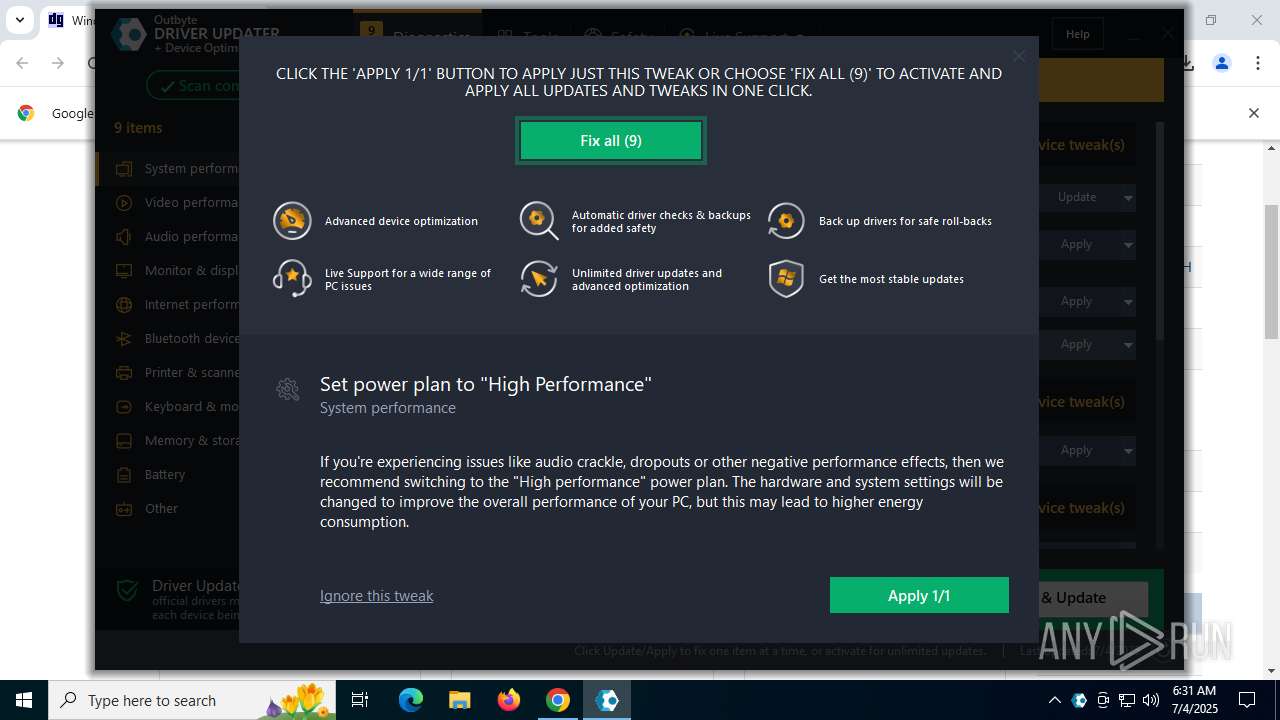This screenshot has height=720, width=1280.
Task: Open the Keyboard & mouse category
Action: 168,407
